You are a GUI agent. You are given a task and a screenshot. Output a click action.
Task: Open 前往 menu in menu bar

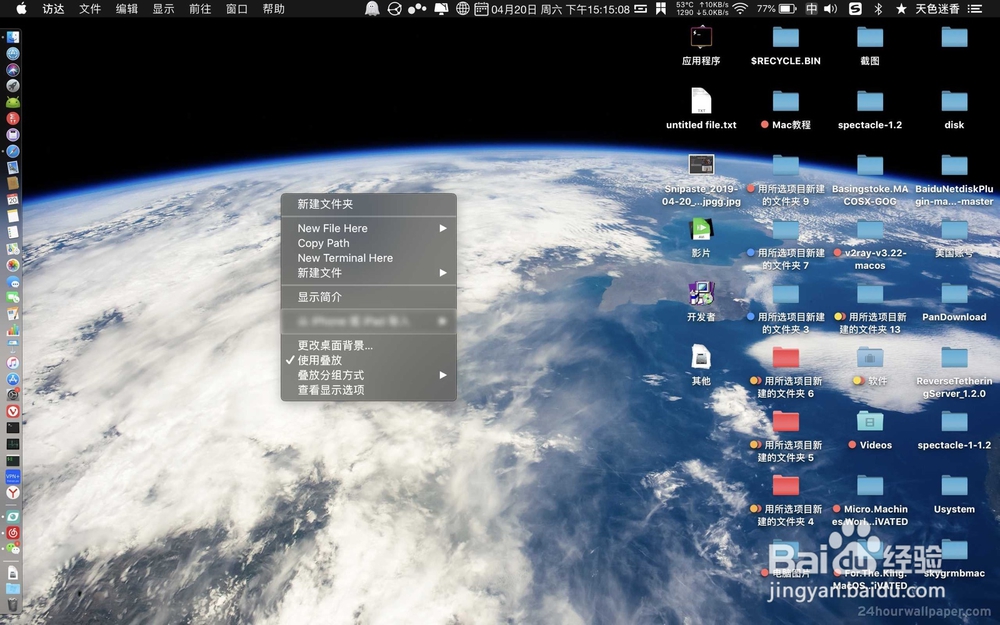(200, 9)
